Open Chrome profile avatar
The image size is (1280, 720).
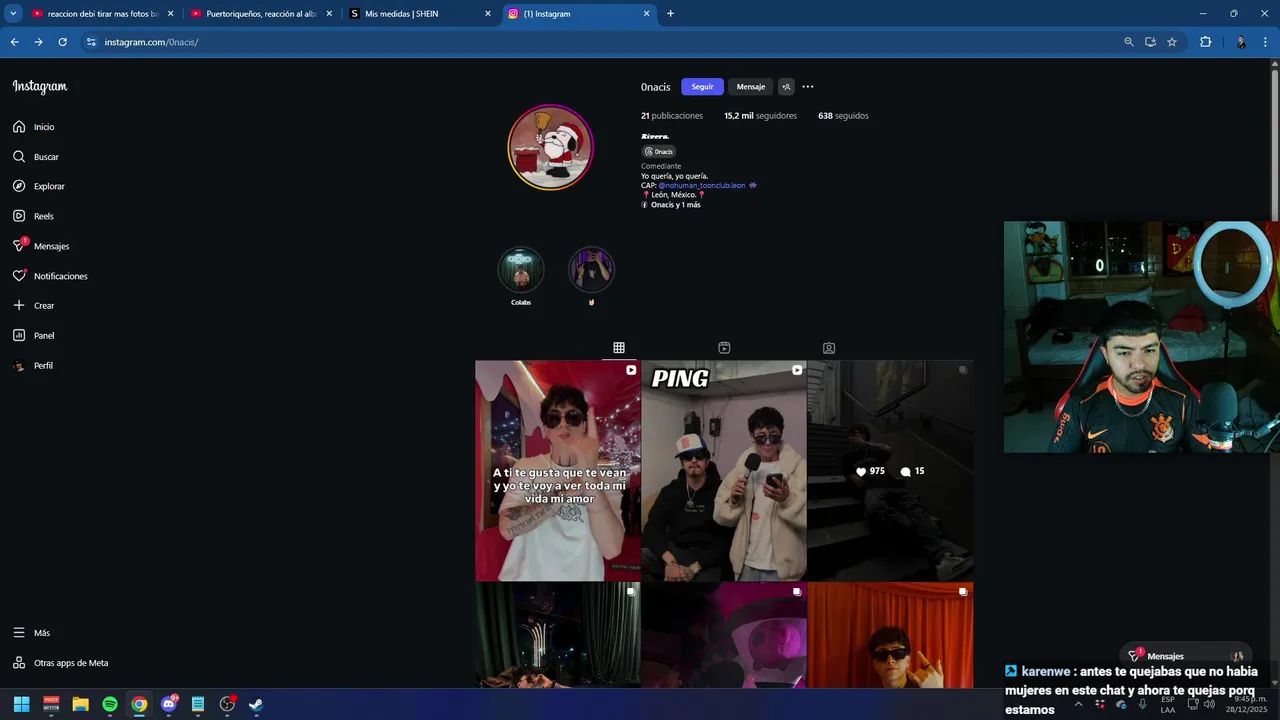tap(1241, 42)
